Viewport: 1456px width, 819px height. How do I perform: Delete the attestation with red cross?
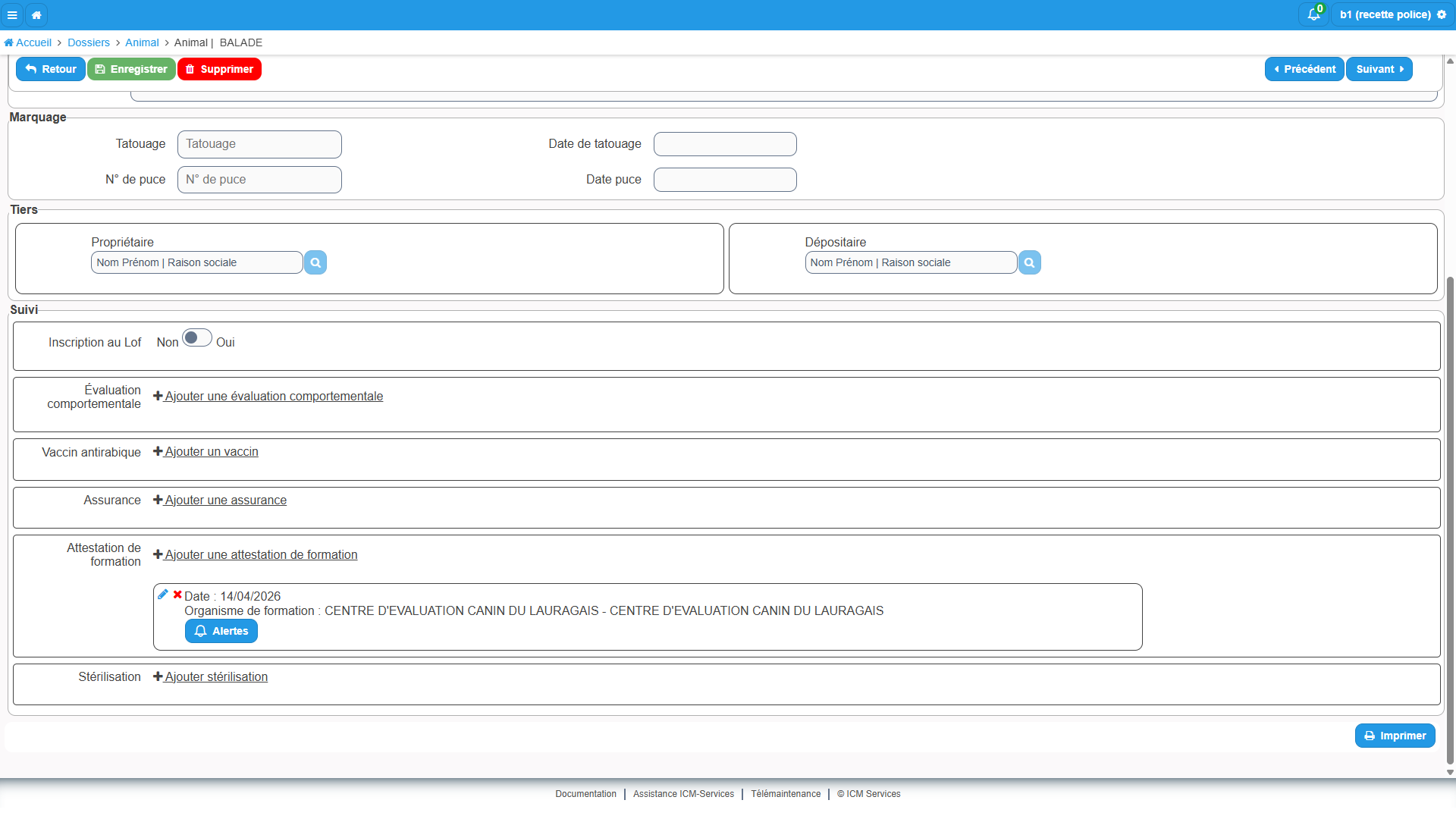tap(177, 595)
